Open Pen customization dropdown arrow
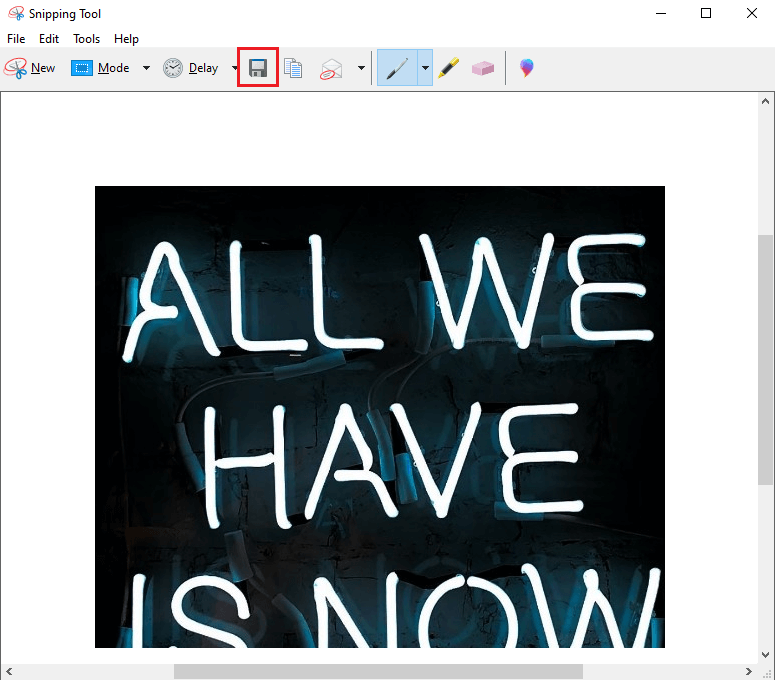Viewport: 775px width, 680px height. (x=425, y=68)
